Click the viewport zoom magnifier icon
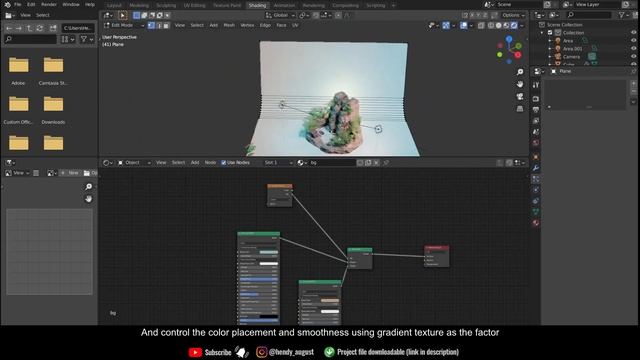The width and height of the screenshot is (640, 360). tap(520, 72)
